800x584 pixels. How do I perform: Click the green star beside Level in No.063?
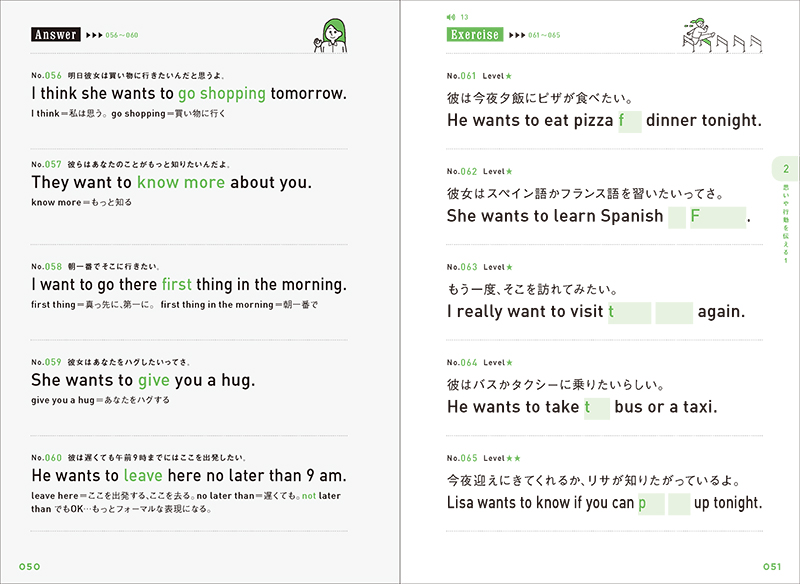click(509, 267)
